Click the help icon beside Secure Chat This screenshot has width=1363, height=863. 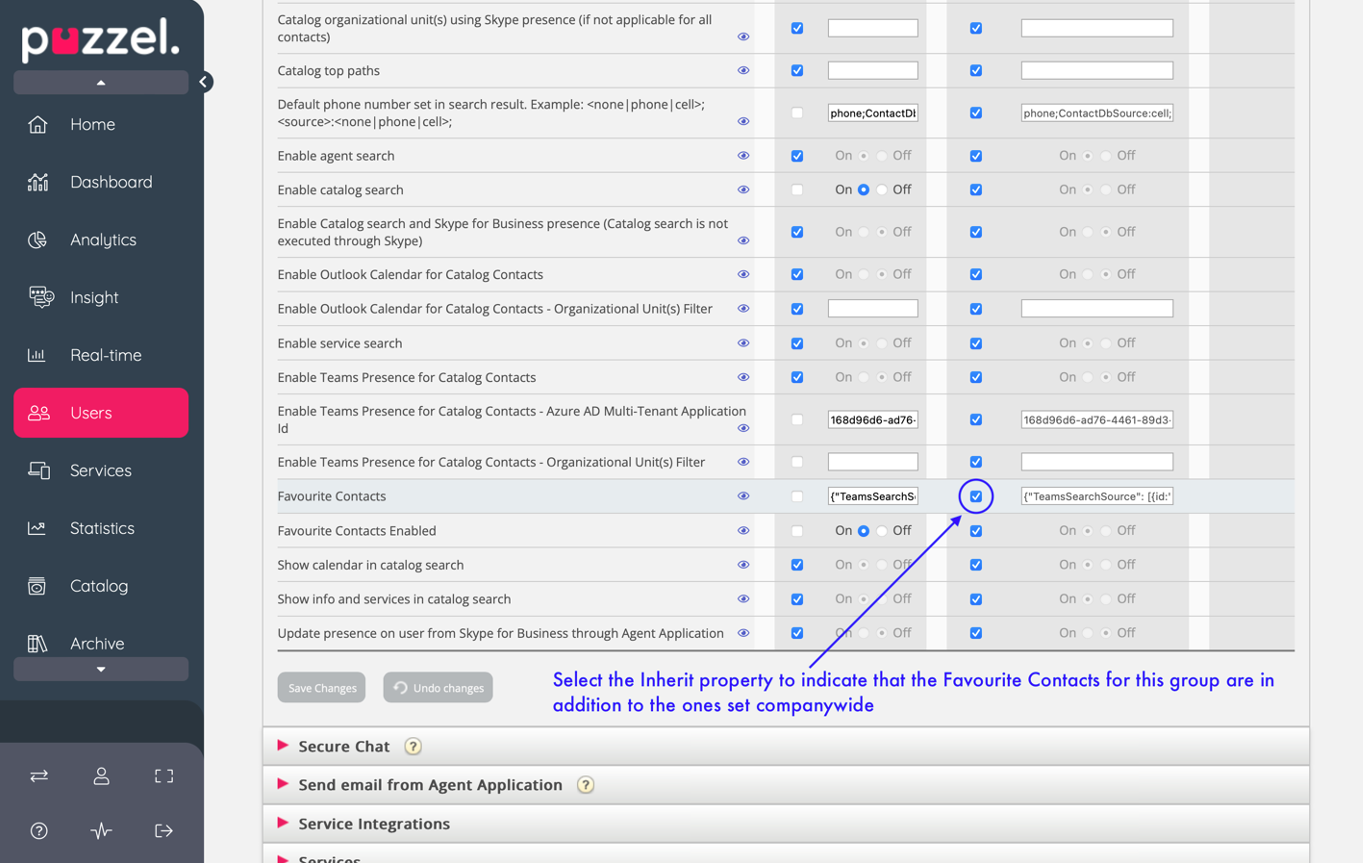(413, 747)
